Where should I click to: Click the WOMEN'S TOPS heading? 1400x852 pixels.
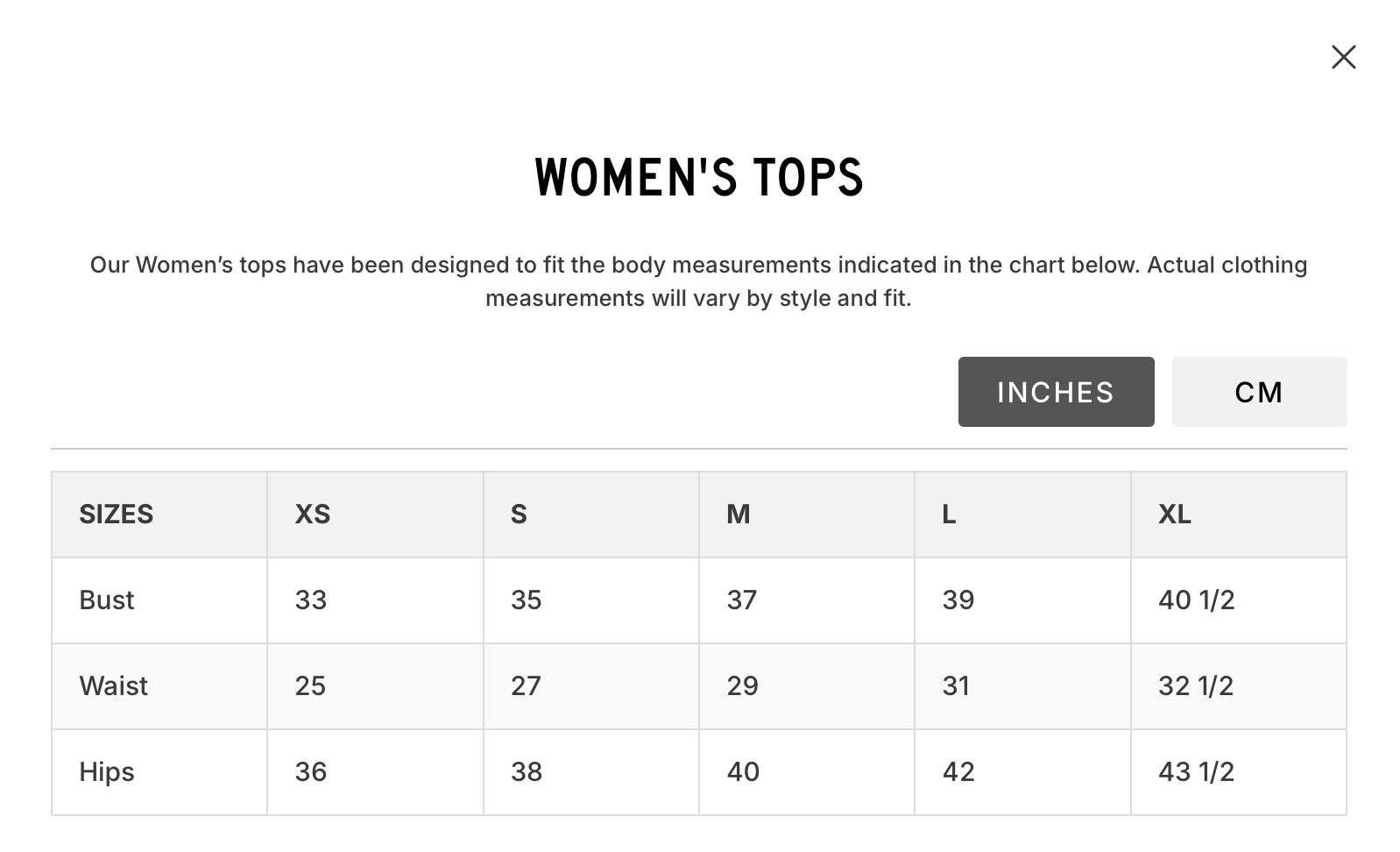tap(699, 178)
